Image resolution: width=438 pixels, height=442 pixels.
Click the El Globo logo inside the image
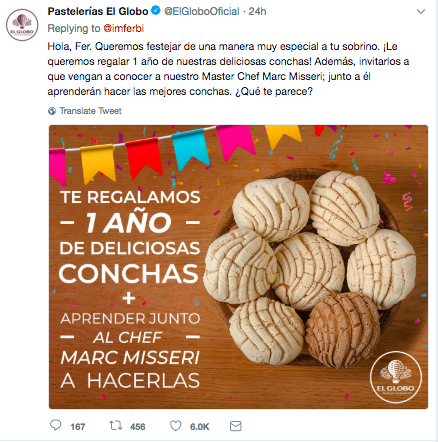(x=396, y=377)
